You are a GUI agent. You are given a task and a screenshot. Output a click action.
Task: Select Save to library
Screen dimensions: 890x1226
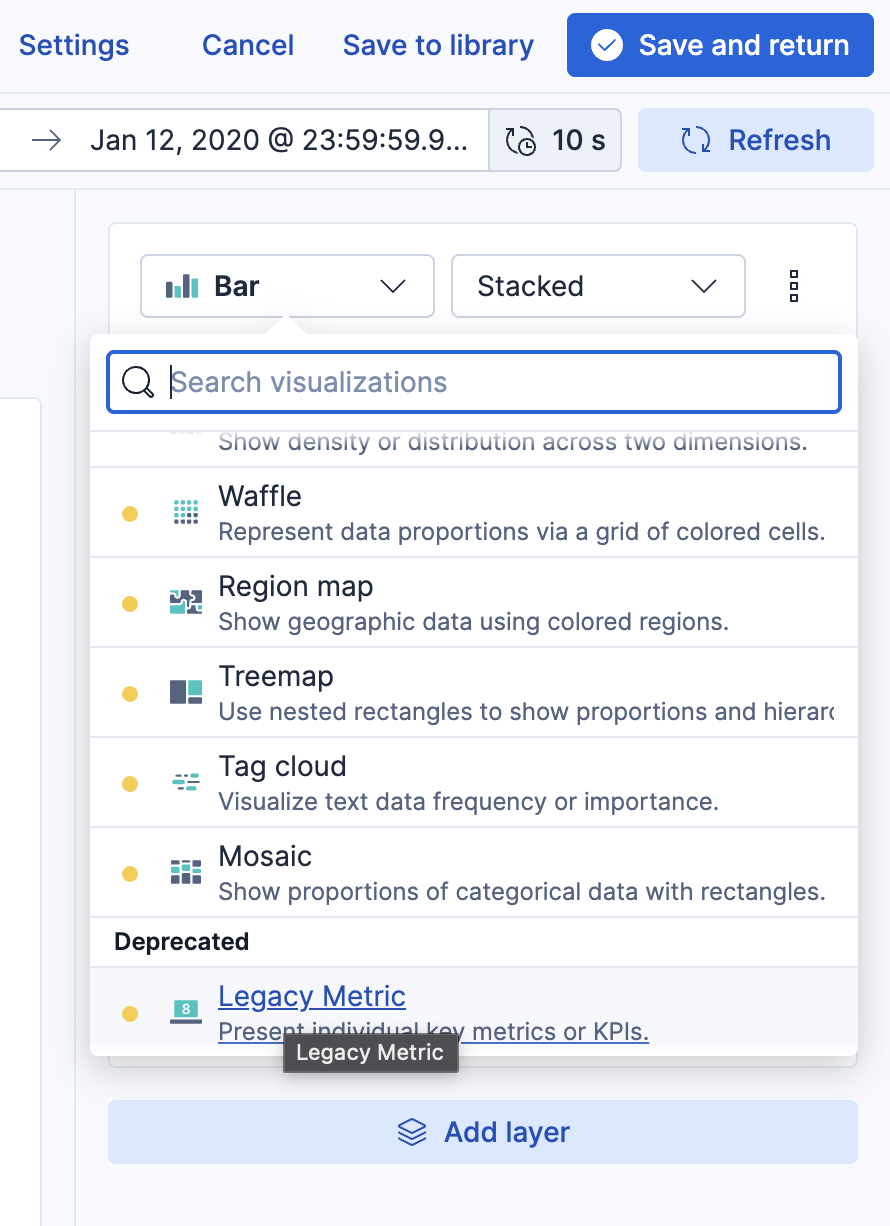coord(438,45)
